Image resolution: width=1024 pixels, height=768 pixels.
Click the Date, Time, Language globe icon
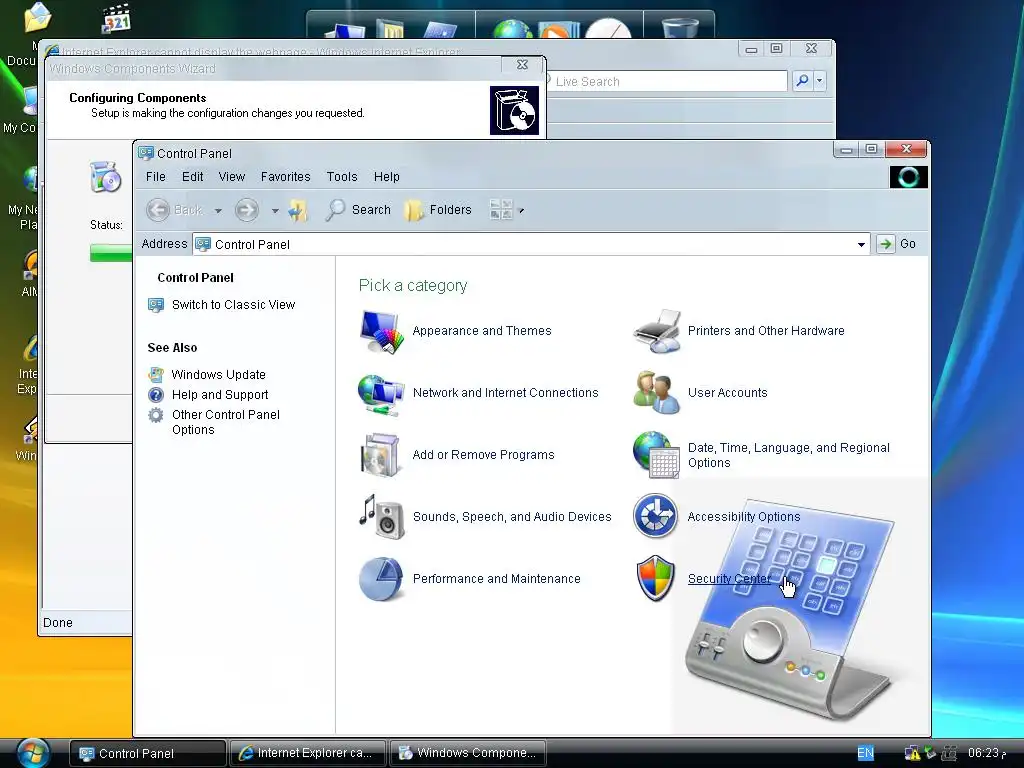coord(656,455)
